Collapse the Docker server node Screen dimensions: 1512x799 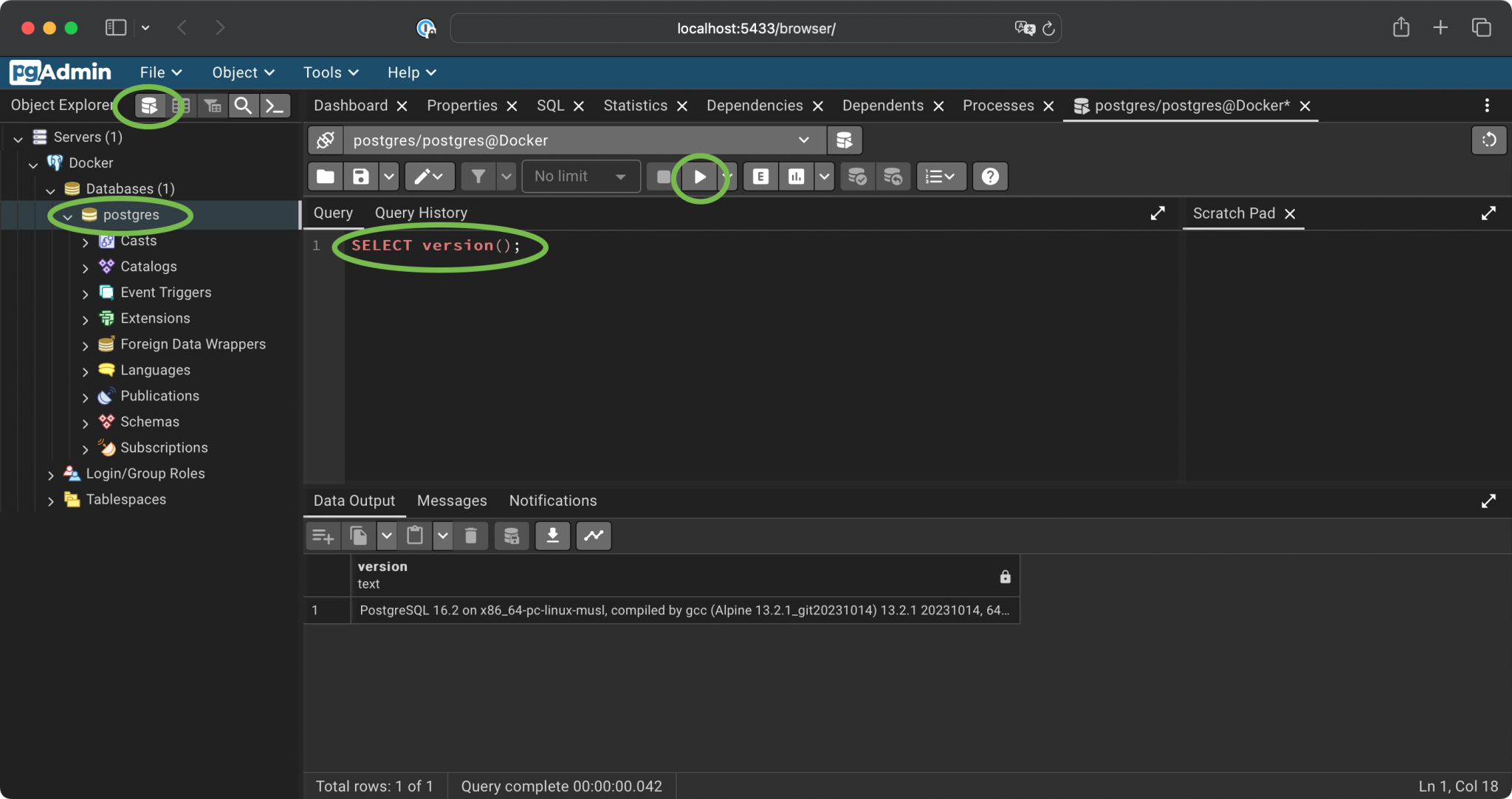[x=33, y=164]
